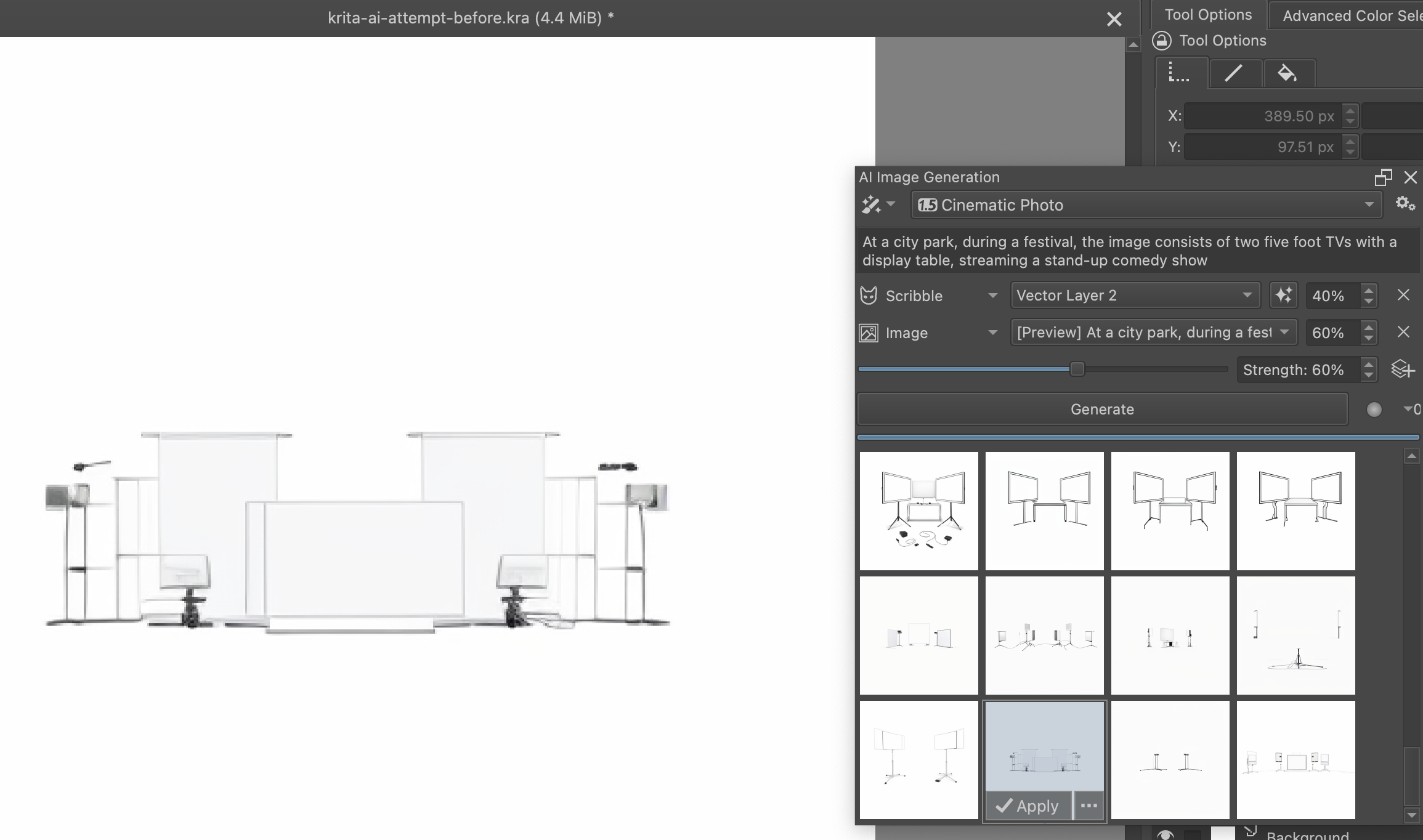1423x840 pixels.
Task: Expand the Image layer source dropdown
Action: [1285, 332]
